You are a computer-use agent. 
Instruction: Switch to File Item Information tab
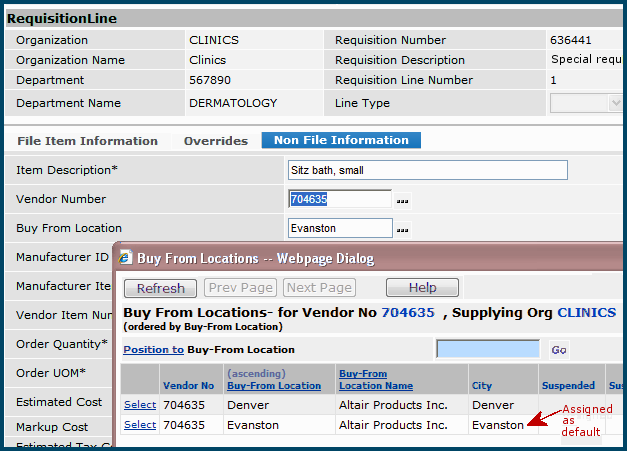click(88, 141)
